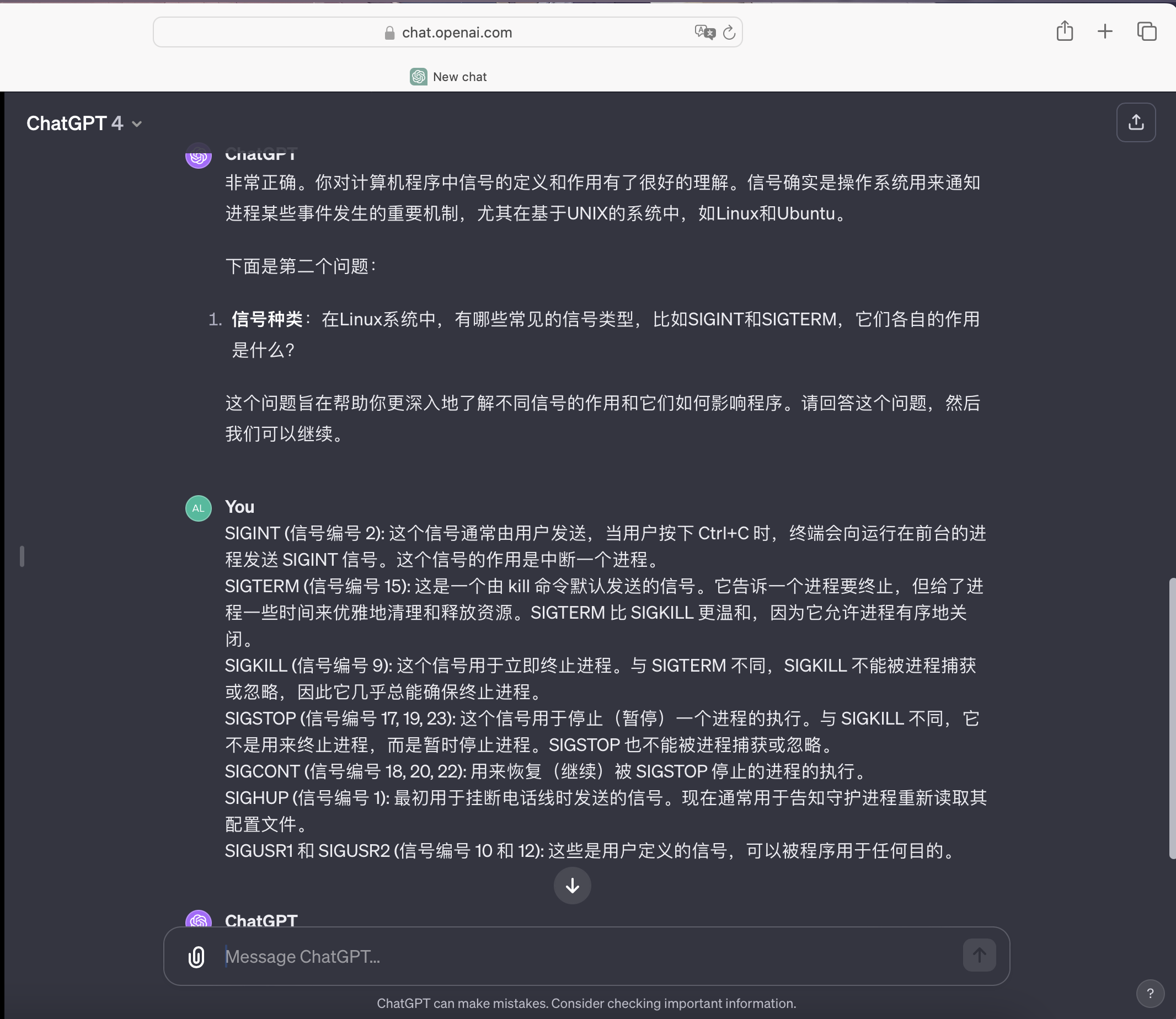The height and width of the screenshot is (1019, 1176).
Task: Click the chat.openai.com address bar
Action: (456, 33)
